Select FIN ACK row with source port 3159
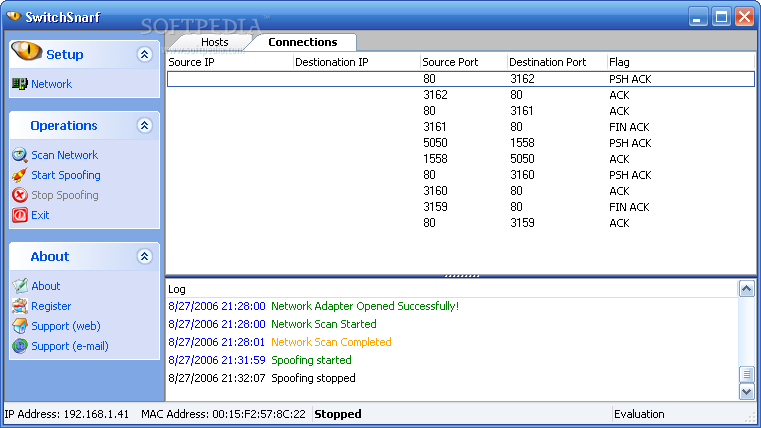The width and height of the screenshot is (761, 428). coord(461,207)
